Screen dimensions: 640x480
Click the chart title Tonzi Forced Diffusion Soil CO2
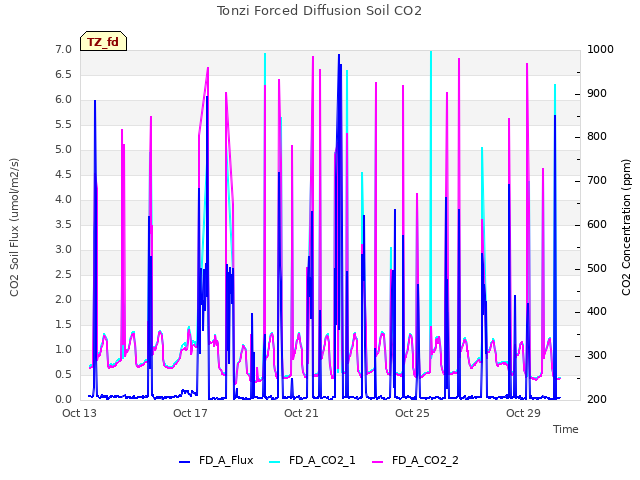click(x=319, y=11)
